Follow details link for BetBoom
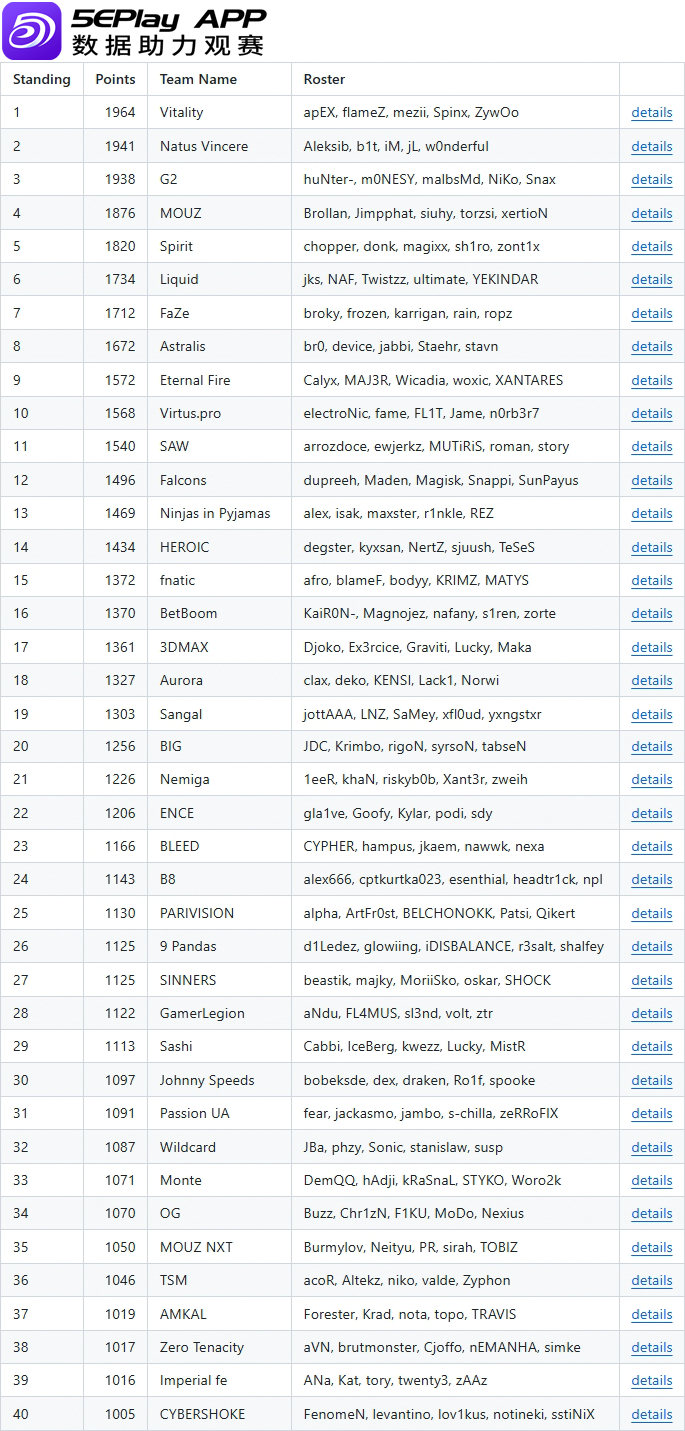This screenshot has height=1431, width=685. pos(652,613)
